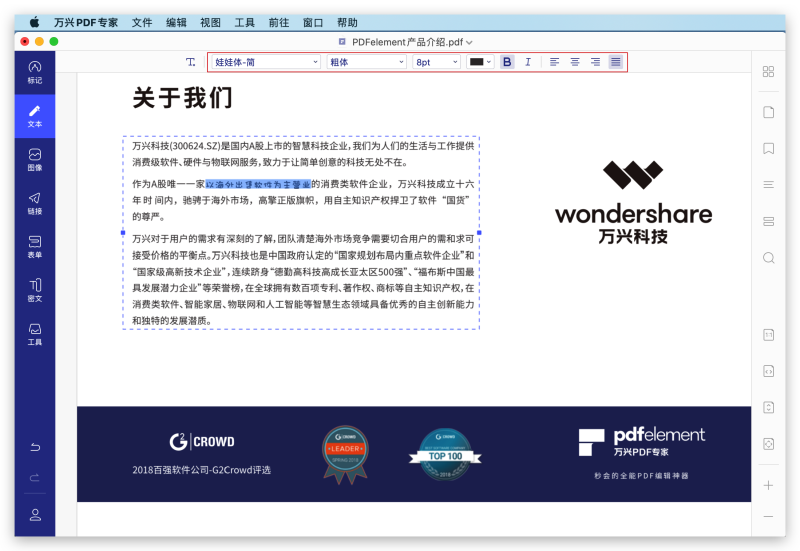
Task: Click the redo arrow in sidebar
Action: point(35,478)
